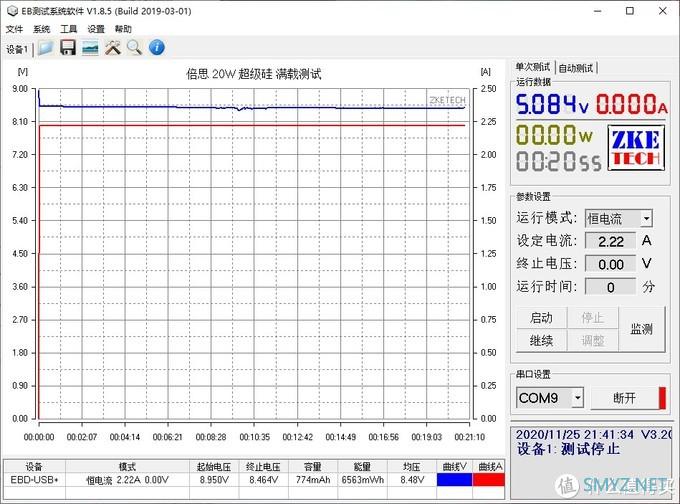Viewport: 680px width, 504px height.
Task: Click the ZKE TECH logo
Action: point(636,147)
